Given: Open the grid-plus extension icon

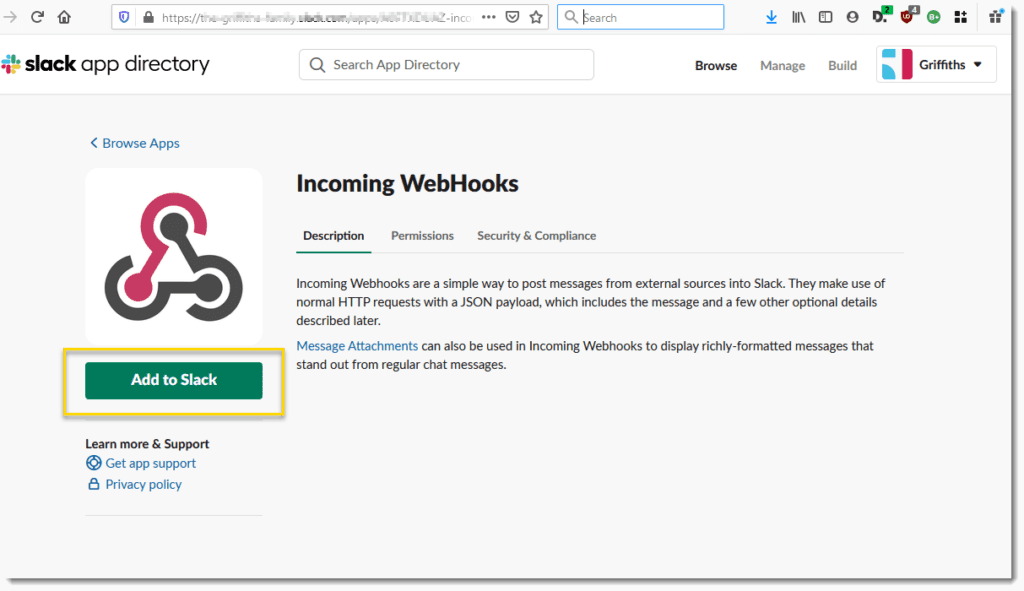Looking at the screenshot, I should [961, 17].
